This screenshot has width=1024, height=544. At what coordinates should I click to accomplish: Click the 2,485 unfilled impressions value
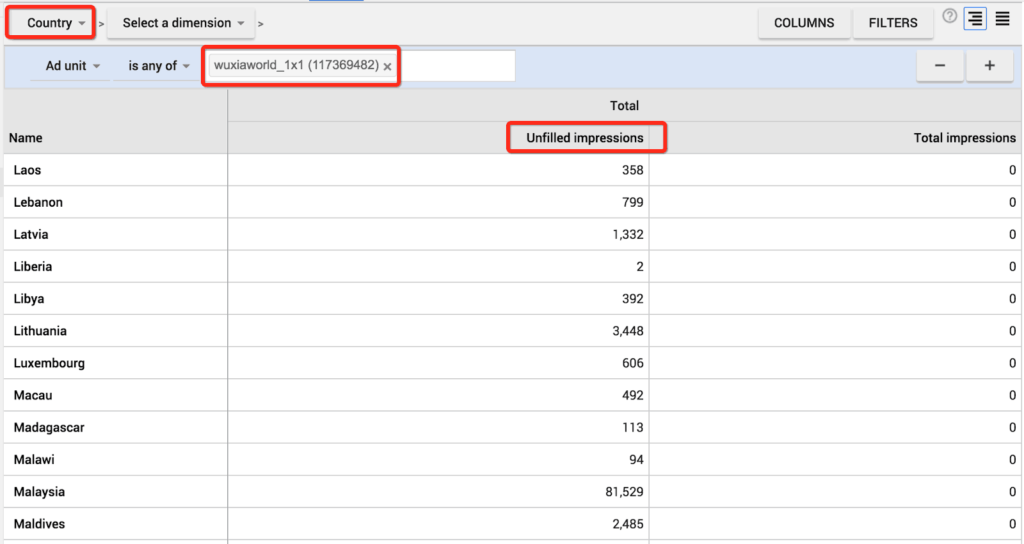click(x=628, y=524)
